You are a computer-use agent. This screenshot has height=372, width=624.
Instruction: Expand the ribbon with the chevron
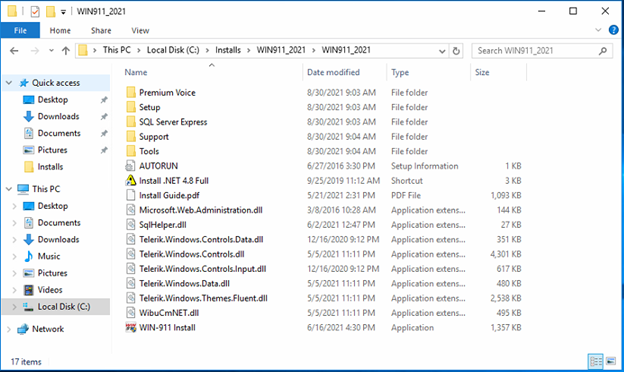tap(598, 30)
